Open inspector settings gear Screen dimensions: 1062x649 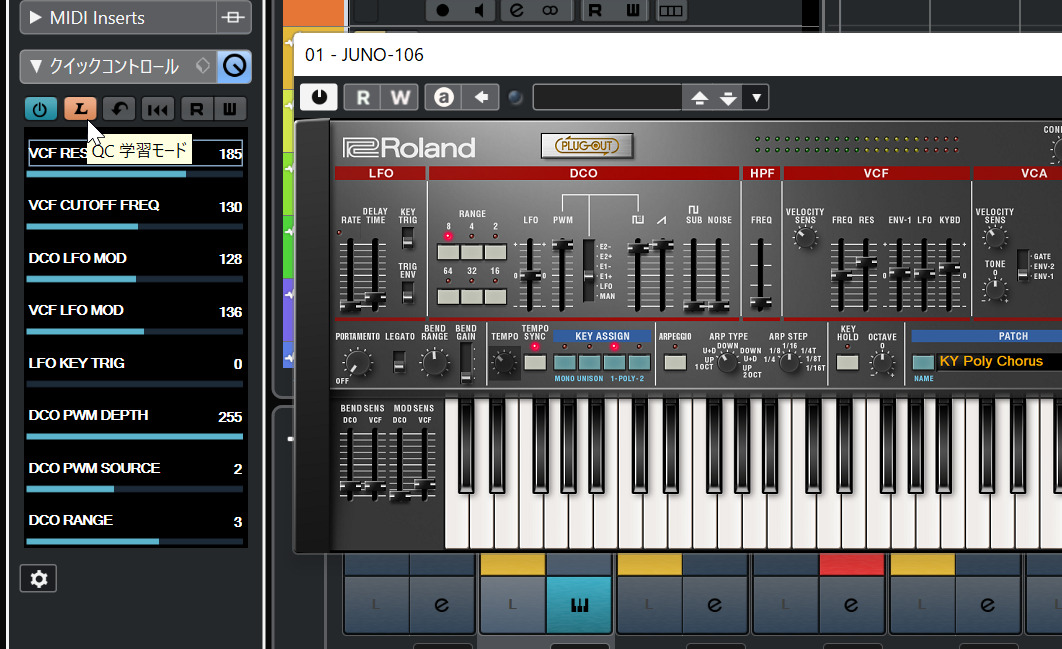(x=39, y=579)
